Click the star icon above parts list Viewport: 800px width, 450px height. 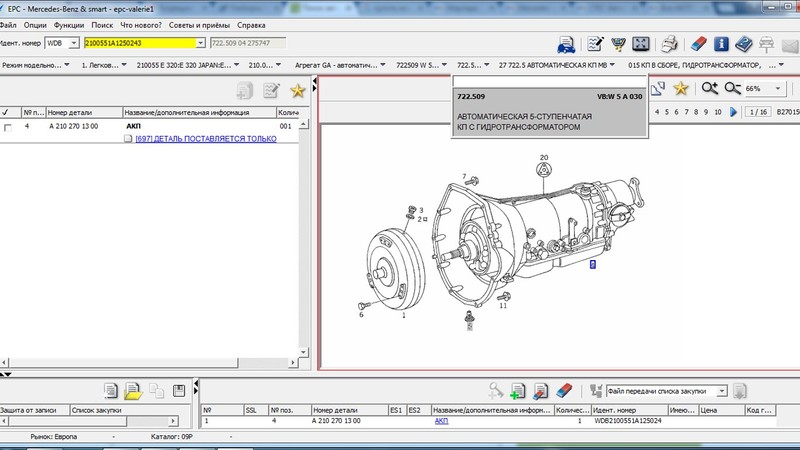tap(297, 91)
